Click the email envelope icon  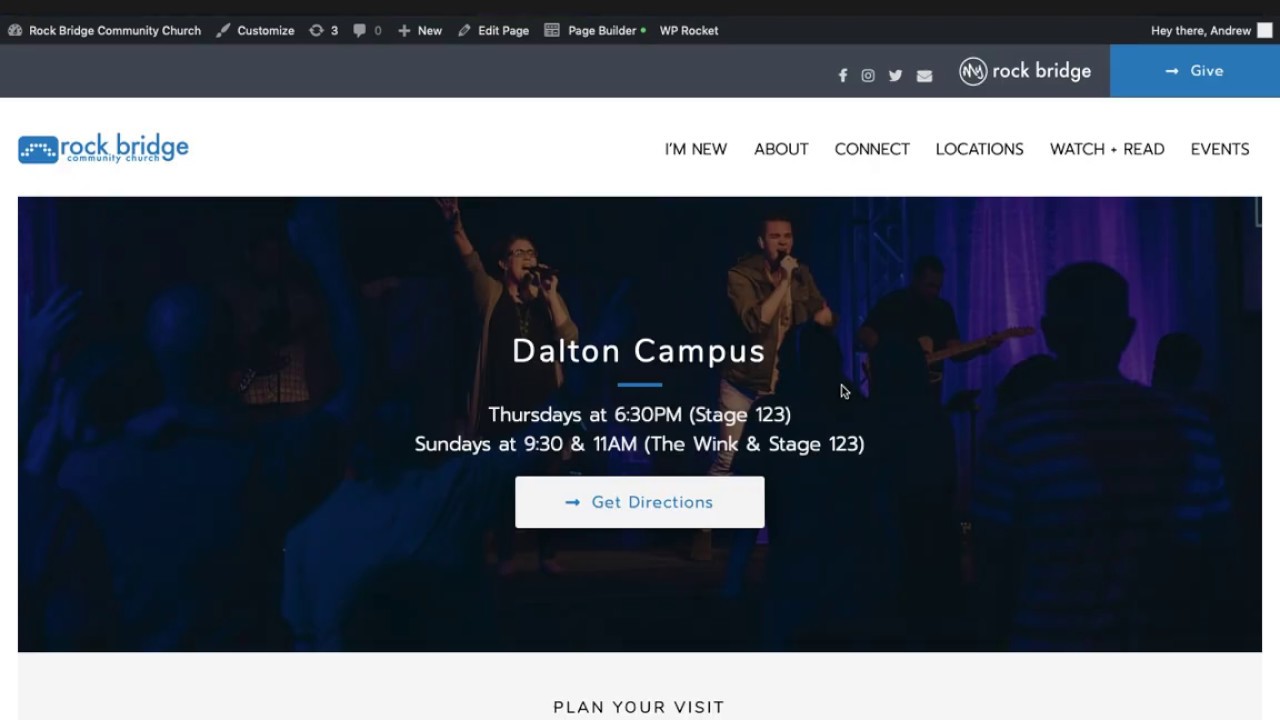924,76
